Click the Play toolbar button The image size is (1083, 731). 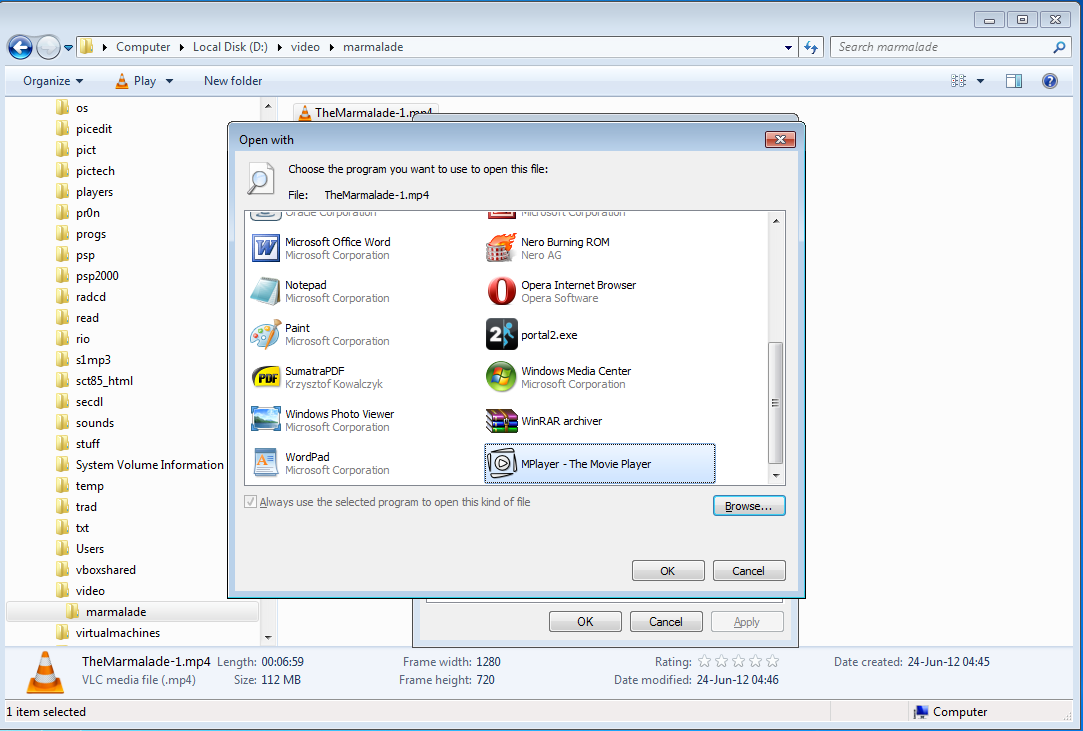(135, 81)
